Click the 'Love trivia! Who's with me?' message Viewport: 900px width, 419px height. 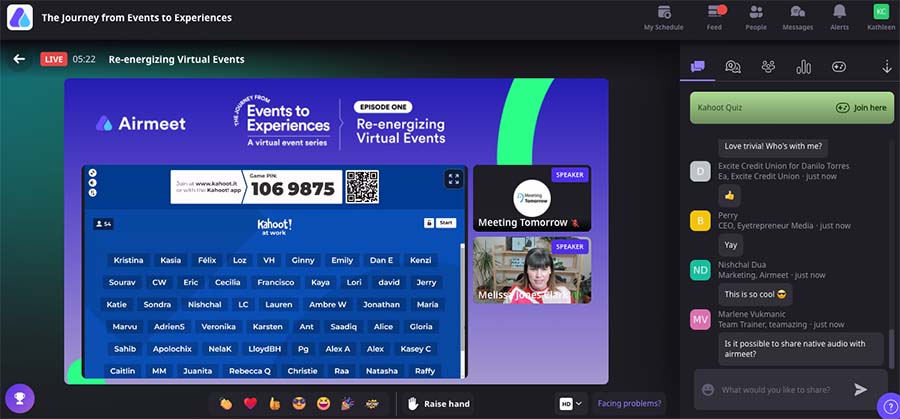coord(773,146)
